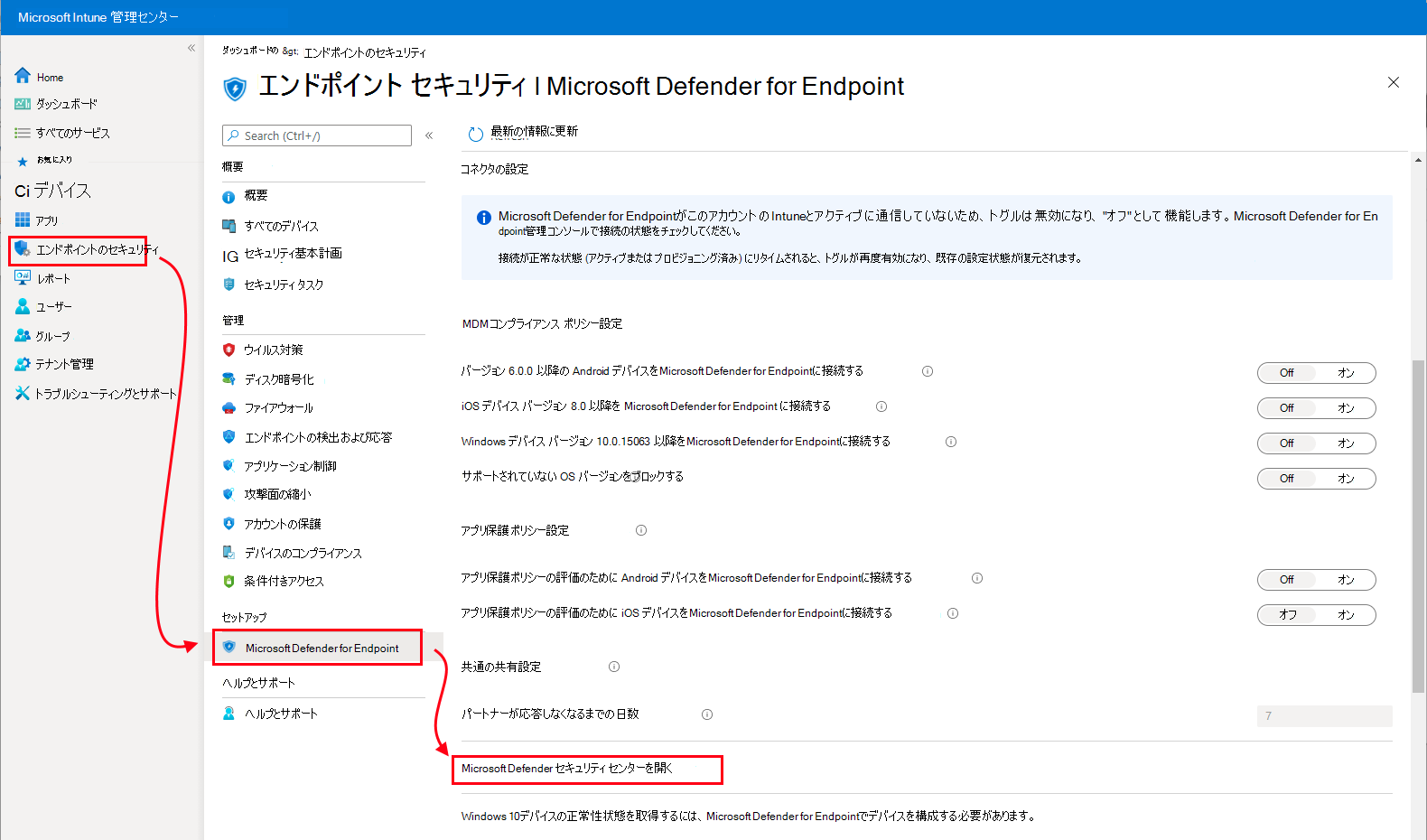
Task: Click すべてのデバイス devices icon
Action: click(229, 226)
